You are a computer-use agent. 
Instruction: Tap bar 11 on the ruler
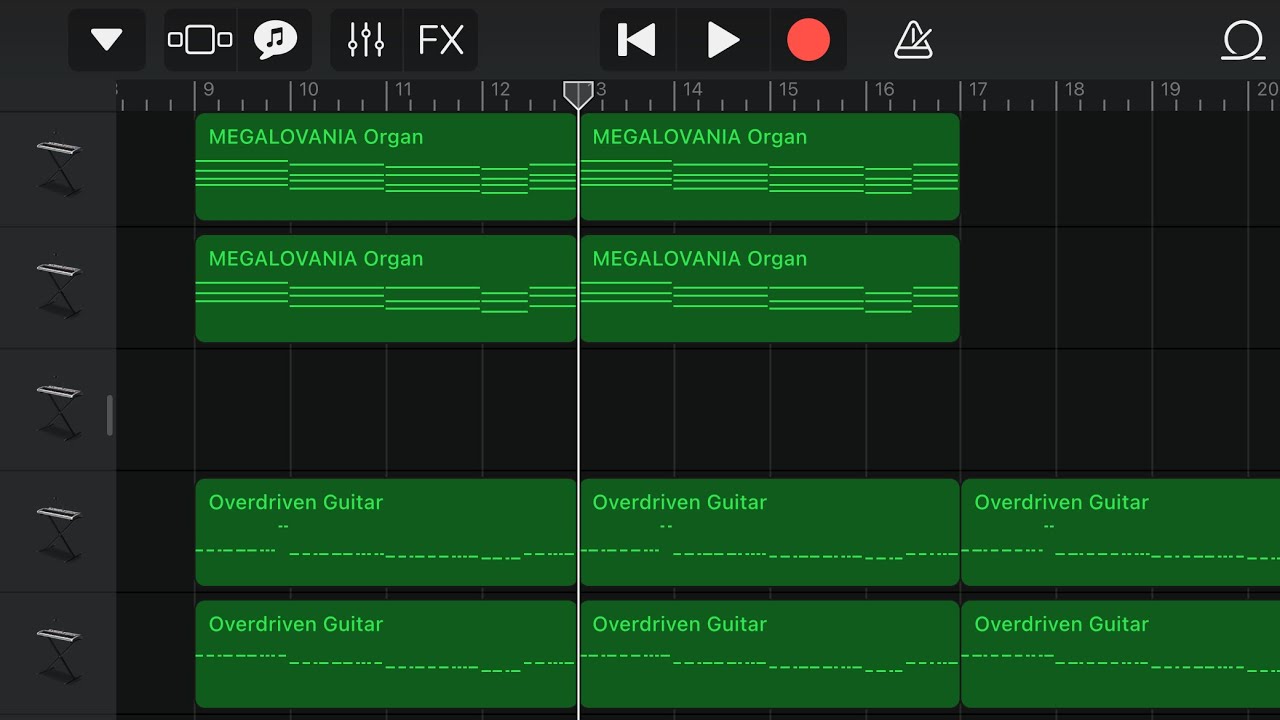pyautogui.click(x=403, y=90)
